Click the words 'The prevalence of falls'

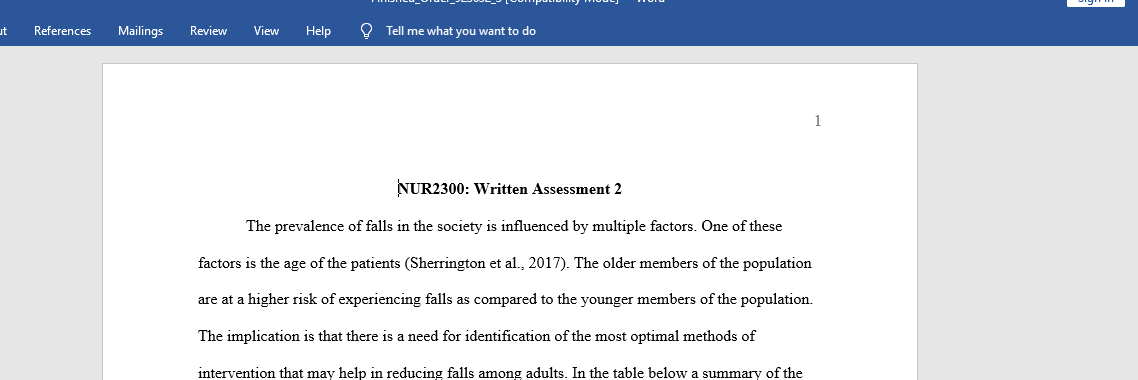click(x=320, y=226)
